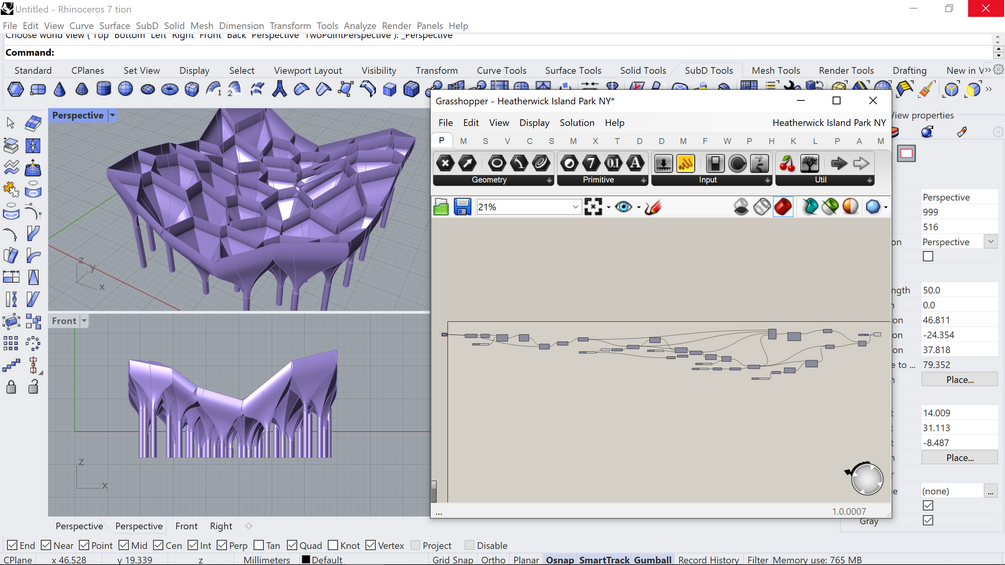The image size is (1005, 565).
Task: Click the SubD sphere icon in toolbar
Action: tap(125, 90)
